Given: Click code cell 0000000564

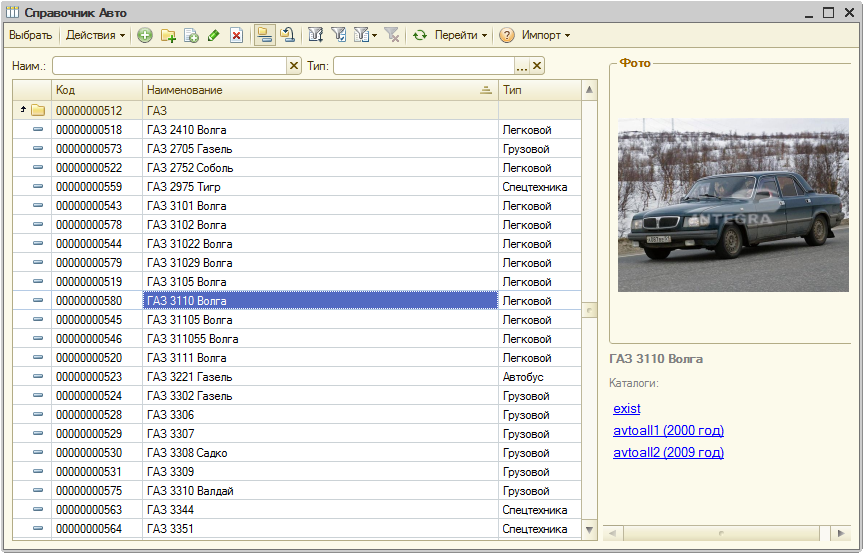Looking at the screenshot, I should (97, 528).
